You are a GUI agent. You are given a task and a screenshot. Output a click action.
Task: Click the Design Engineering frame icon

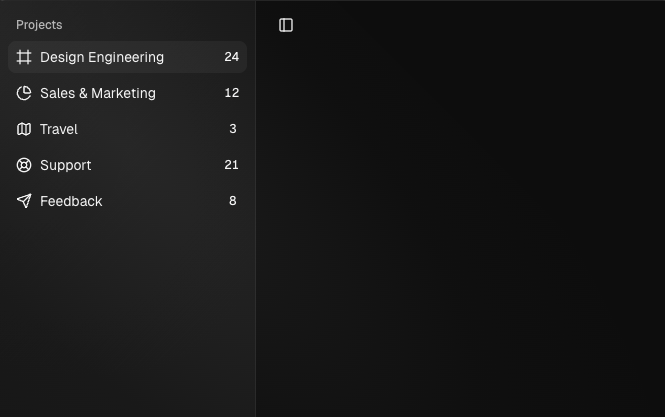click(x=24, y=57)
